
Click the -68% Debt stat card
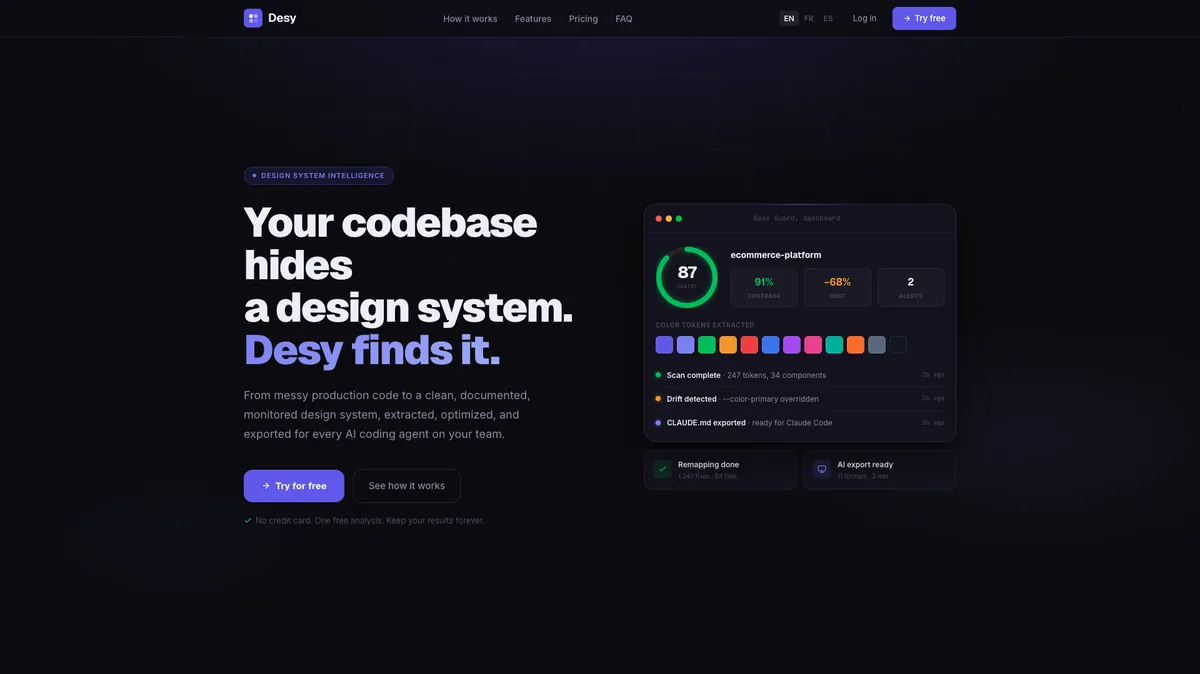click(838, 287)
